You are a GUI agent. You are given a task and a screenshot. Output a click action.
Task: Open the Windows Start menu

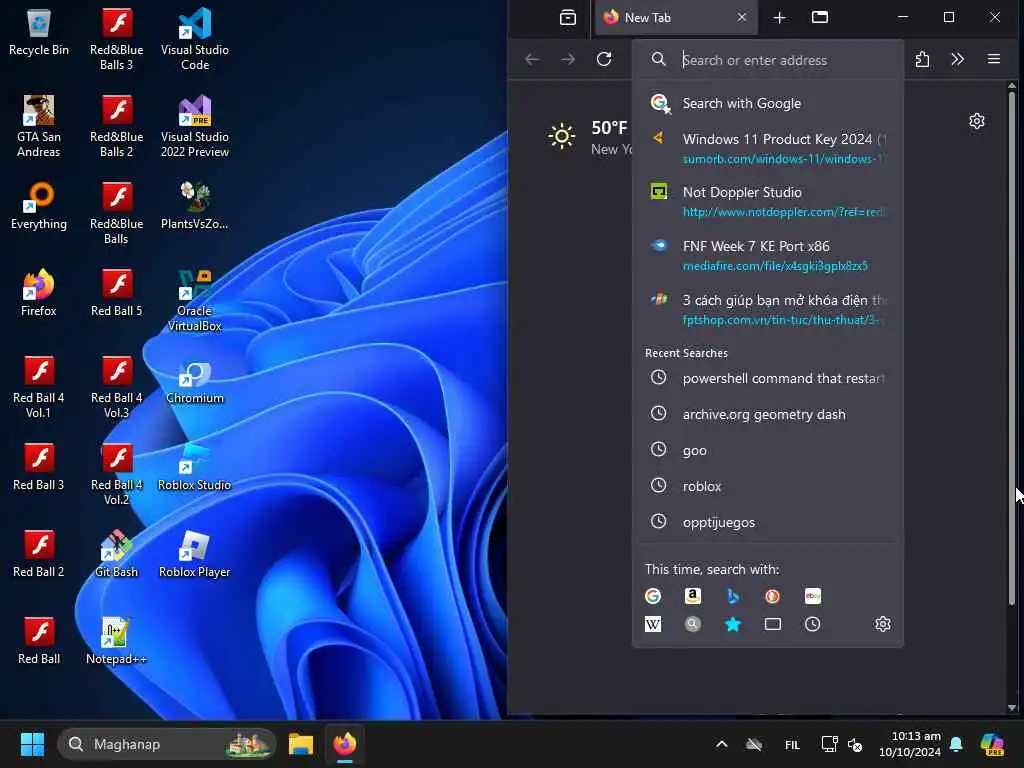click(32, 744)
